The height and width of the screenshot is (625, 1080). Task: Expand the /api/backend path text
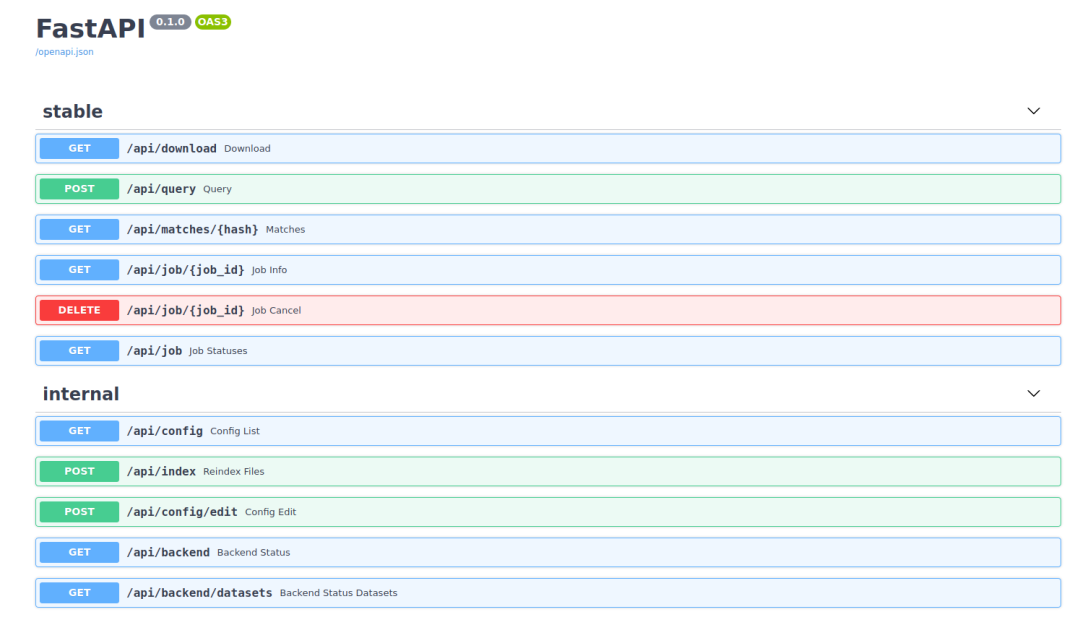[168, 552]
